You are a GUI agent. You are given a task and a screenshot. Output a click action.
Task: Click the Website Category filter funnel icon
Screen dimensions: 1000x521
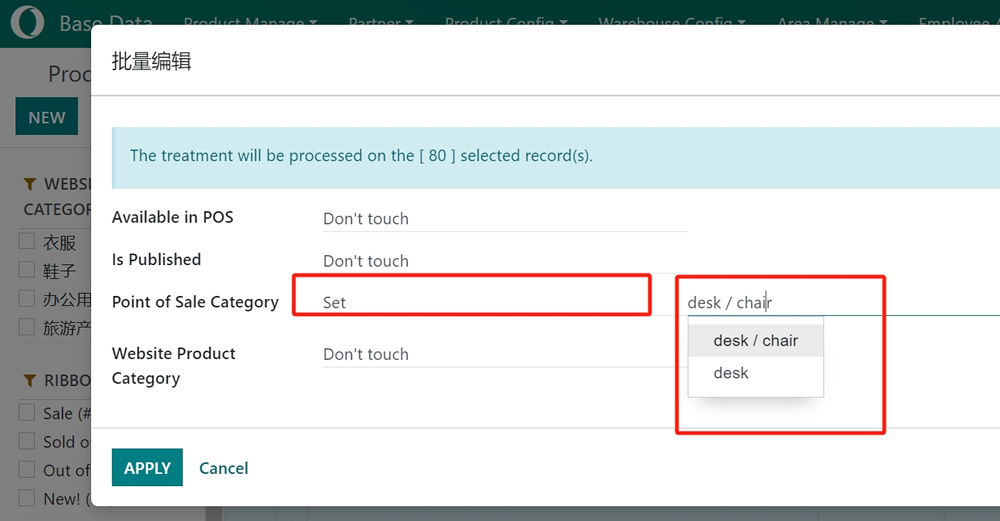pyautogui.click(x=29, y=184)
